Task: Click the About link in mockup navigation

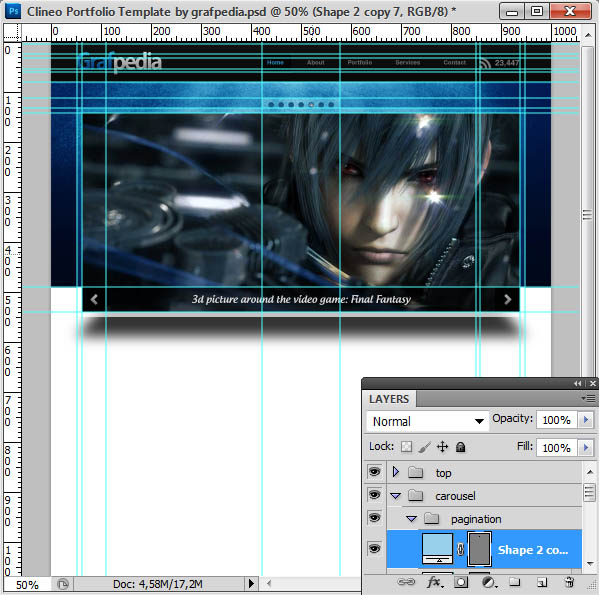Action: pyautogui.click(x=316, y=62)
